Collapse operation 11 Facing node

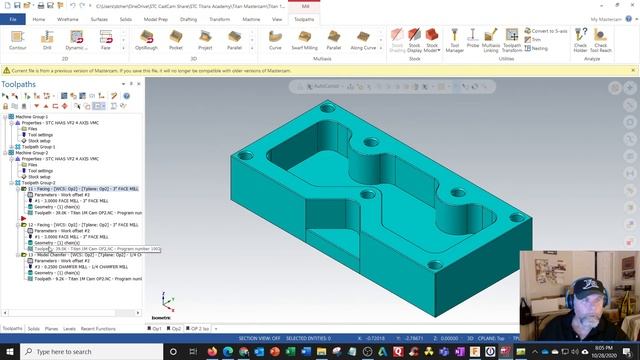[18, 189]
